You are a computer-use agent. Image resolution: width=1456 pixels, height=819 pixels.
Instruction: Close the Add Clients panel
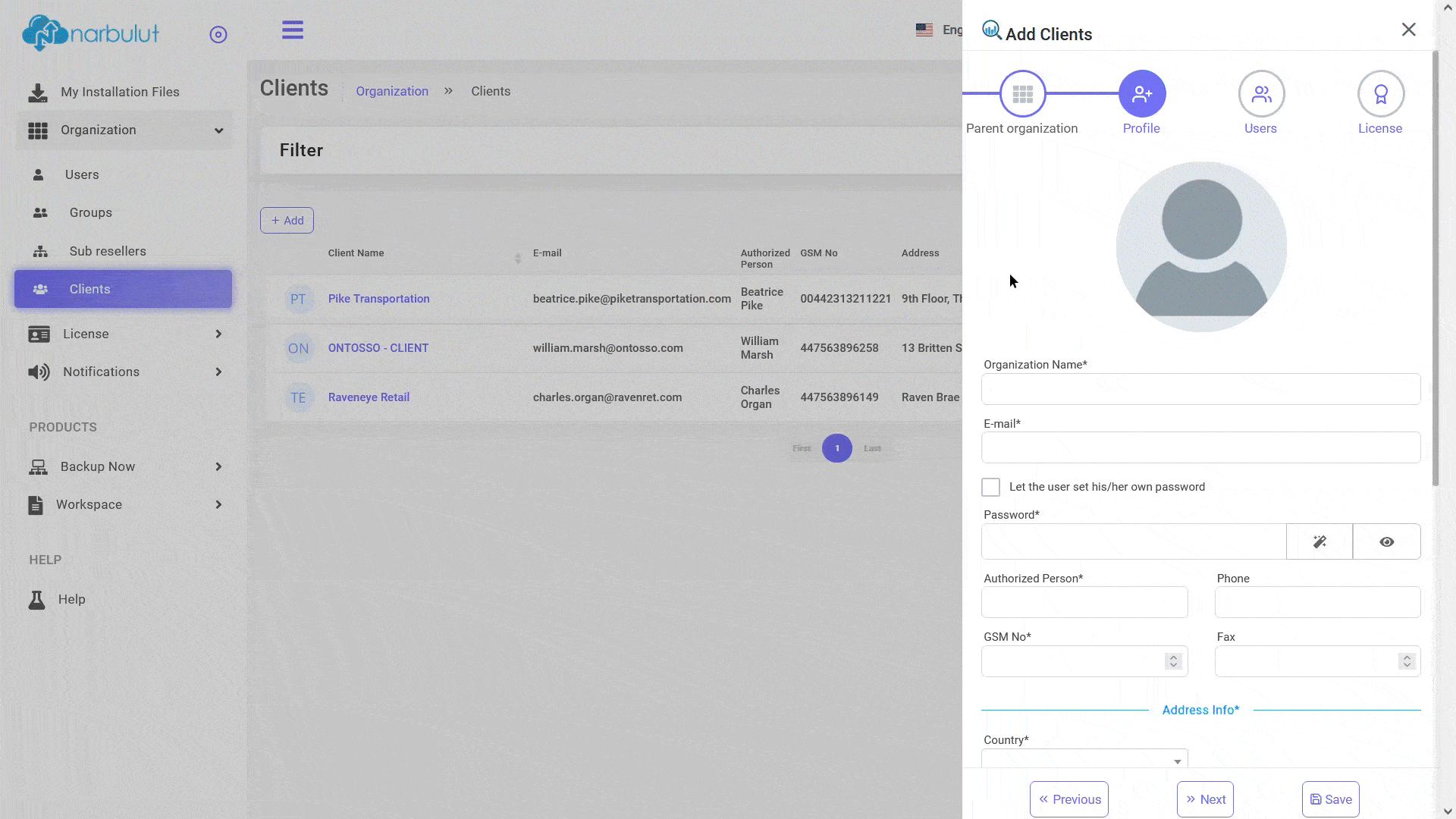coord(1409,30)
